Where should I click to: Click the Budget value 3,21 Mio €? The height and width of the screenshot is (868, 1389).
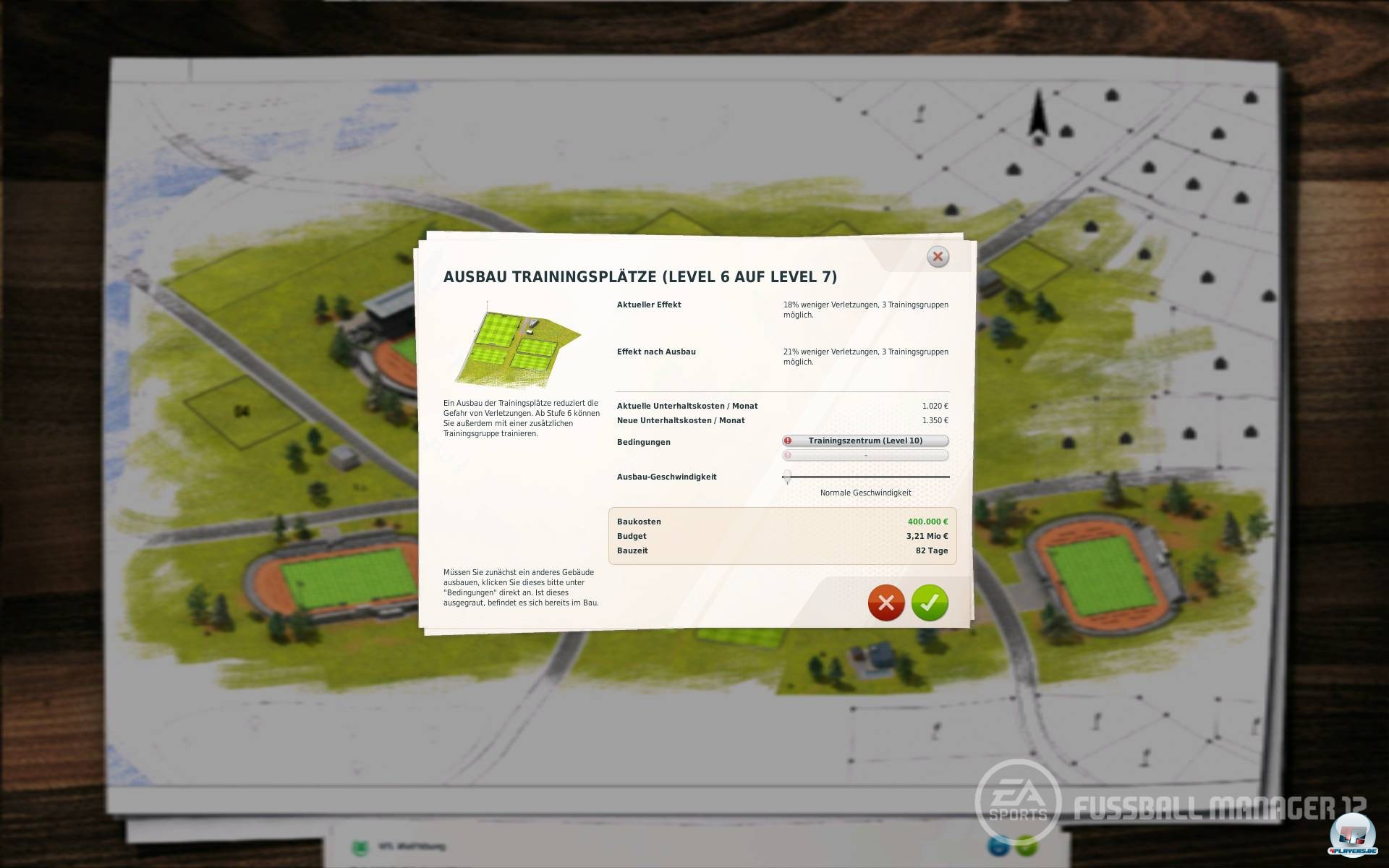(927, 536)
